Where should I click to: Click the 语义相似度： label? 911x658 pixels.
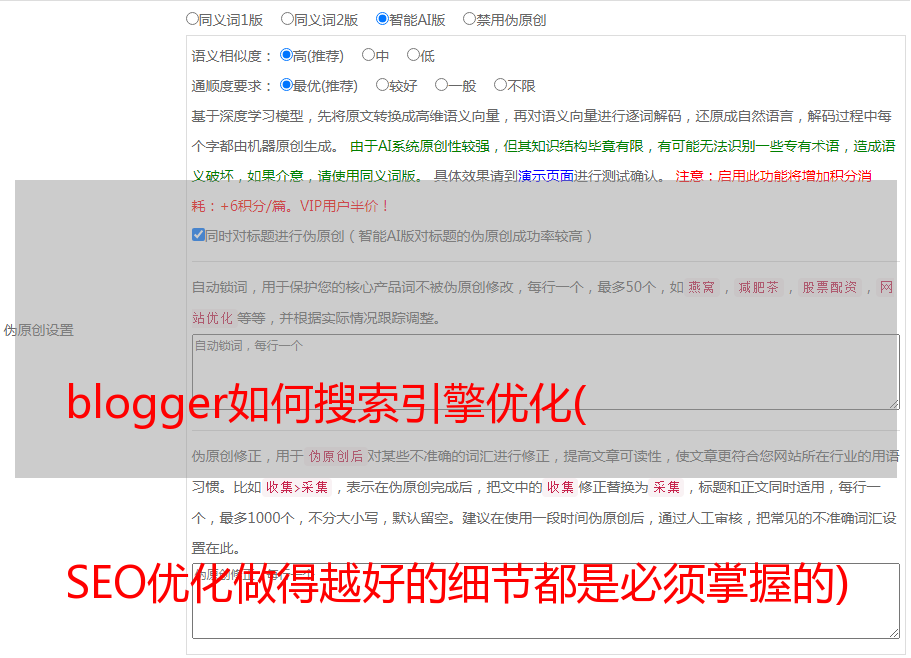232,56
